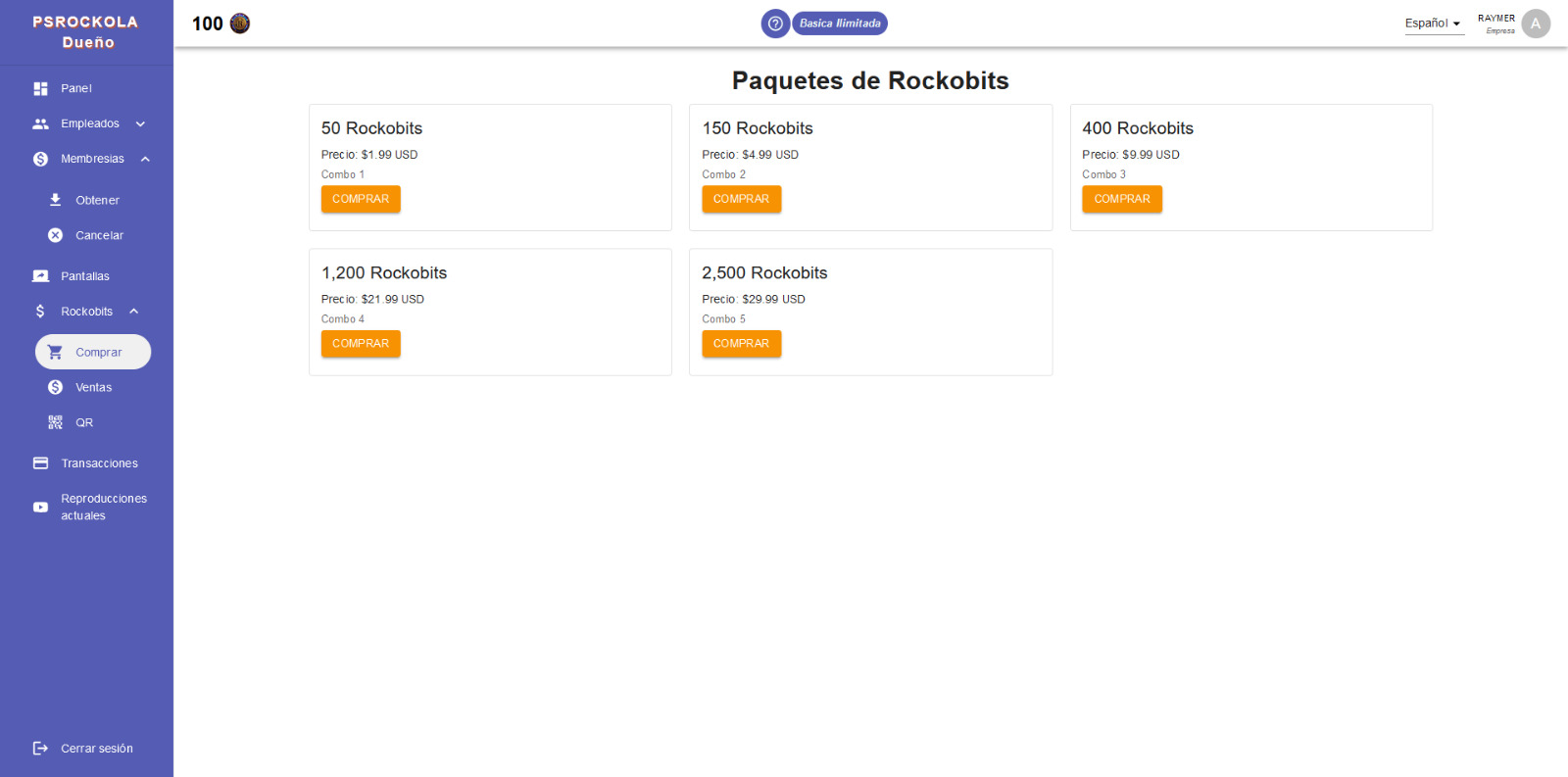Buy the 1,200 Rockobits package

pos(361,344)
